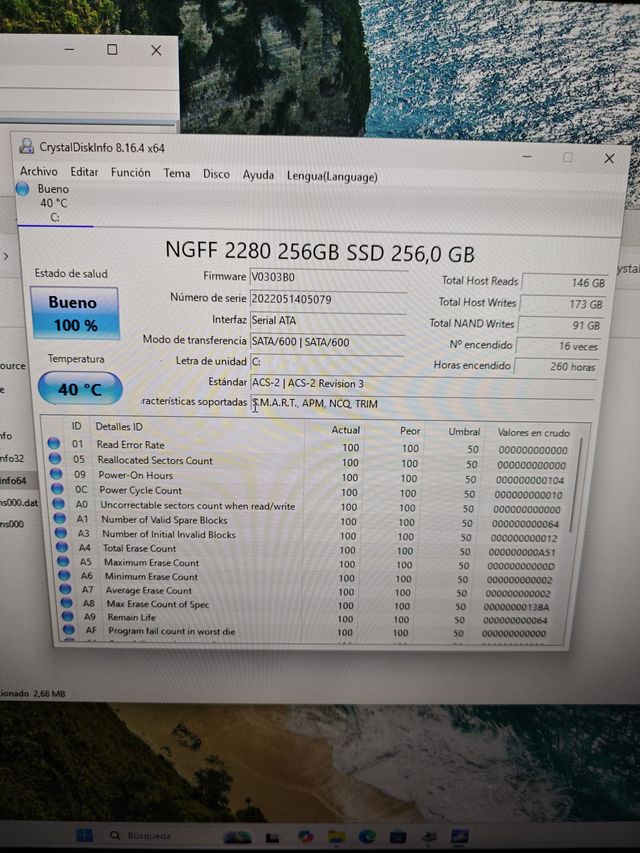Click the Bueno 100 % health status button
Screen dimensions: 640x853
75,313
